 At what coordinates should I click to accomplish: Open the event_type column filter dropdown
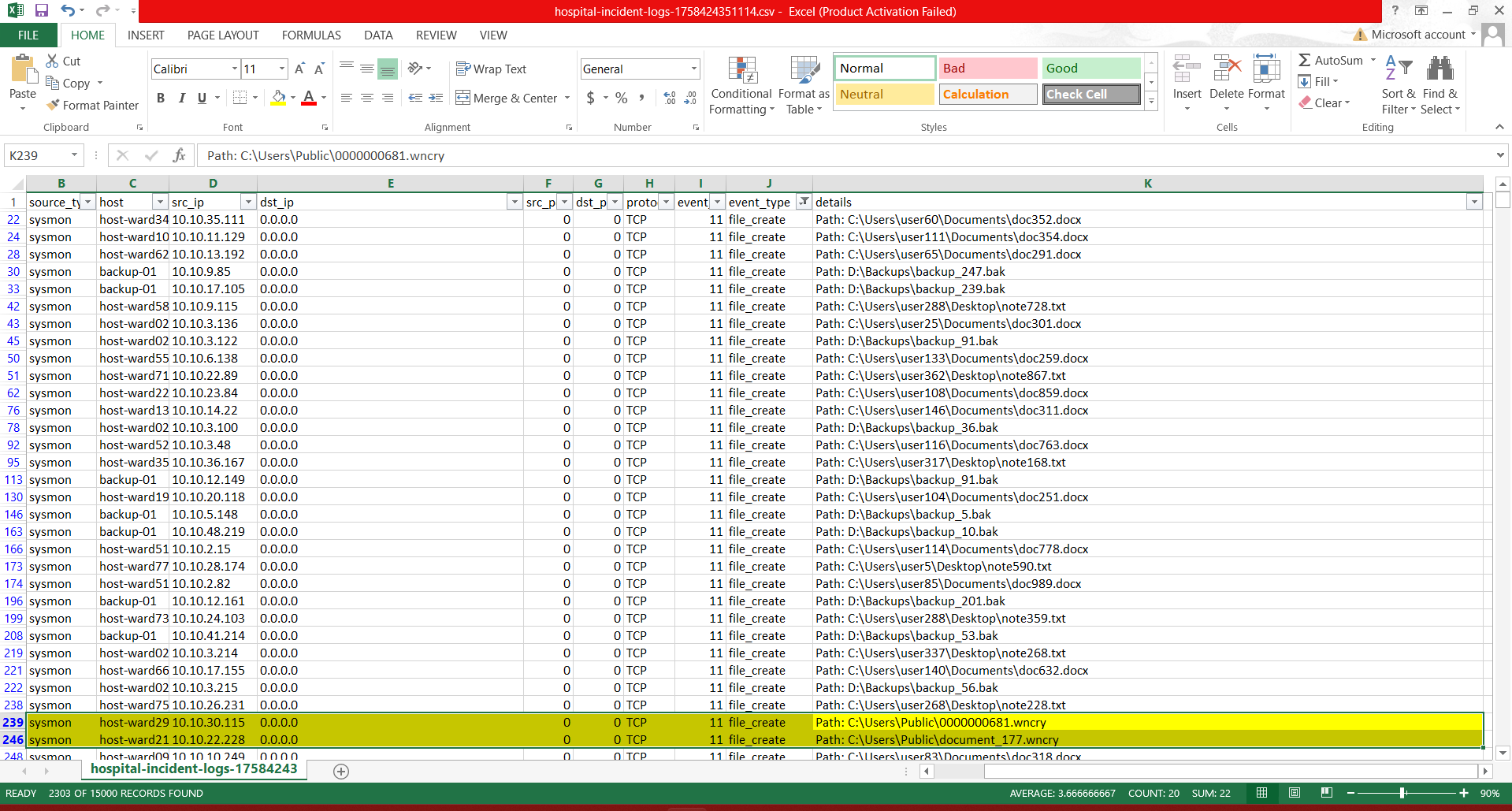(x=803, y=202)
